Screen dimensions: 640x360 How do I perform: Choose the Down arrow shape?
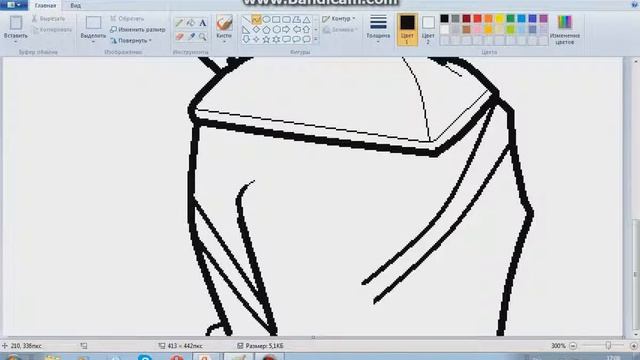246,39
